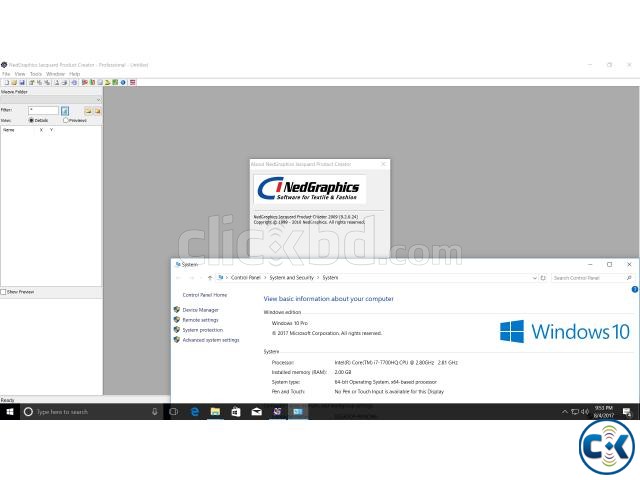Create a new file with the toolbar New icon
The height and width of the screenshot is (480, 640).
click(6, 82)
